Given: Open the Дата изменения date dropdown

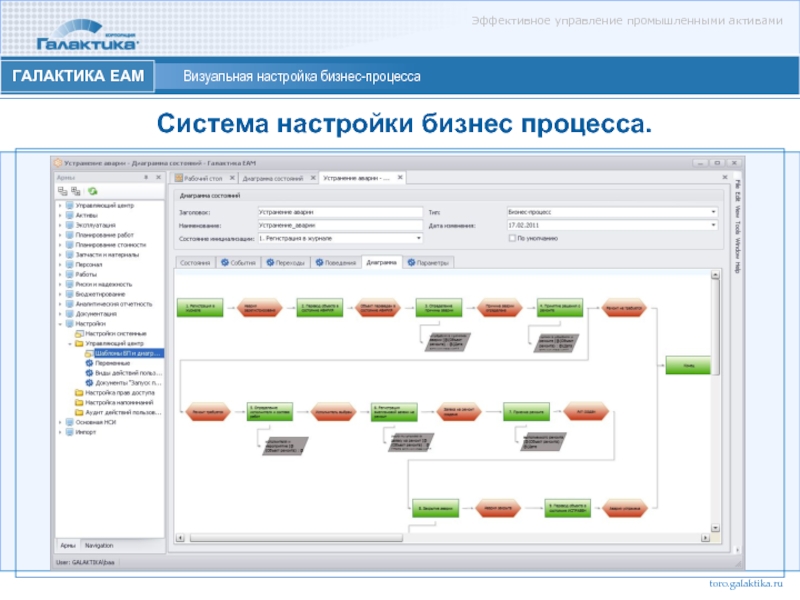Looking at the screenshot, I should (713, 225).
